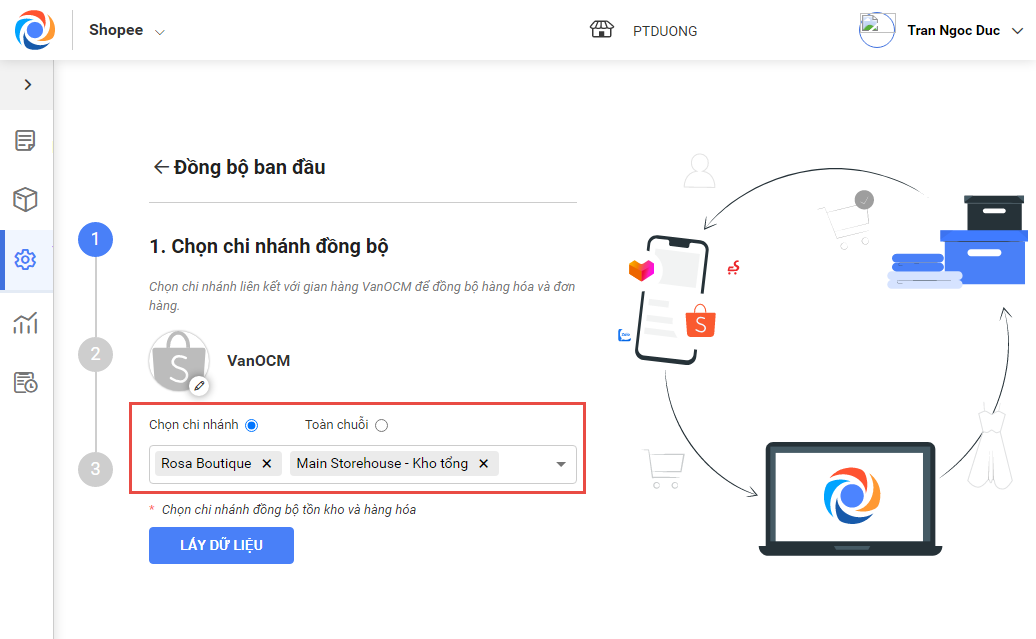Select the Chọn chi nhánh radio option
Viewport: 1036px width, 639px height.
pos(251,425)
